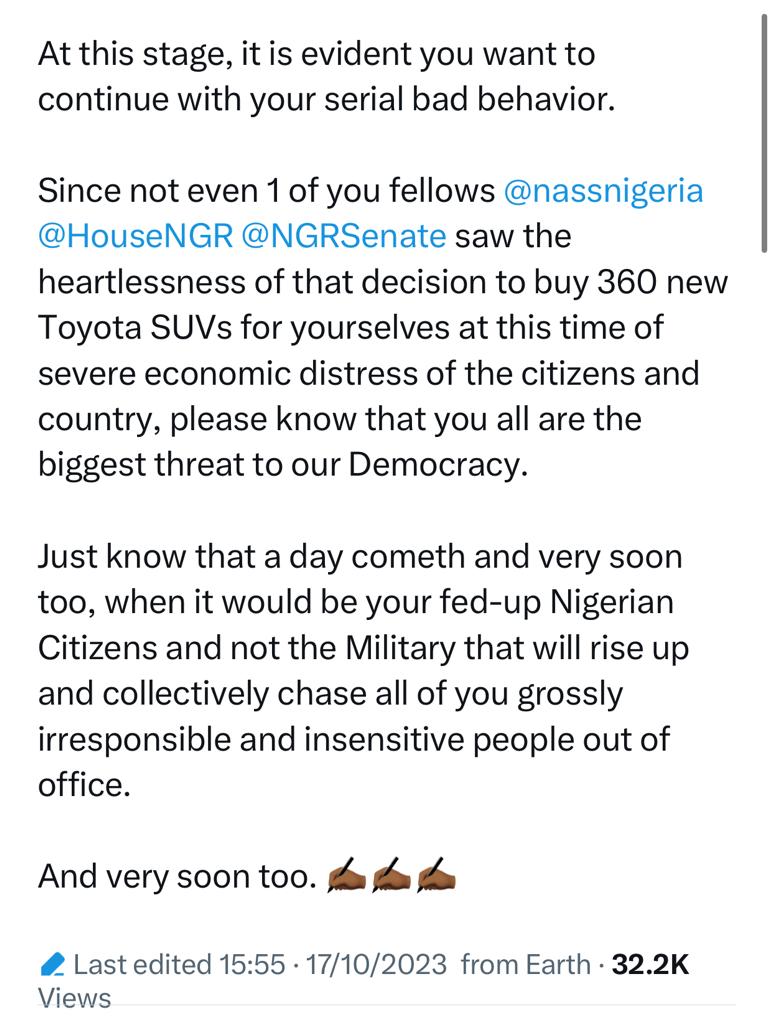Click the first writing hand emoji
This screenshot has width=773, height=1024.
(x=347, y=877)
